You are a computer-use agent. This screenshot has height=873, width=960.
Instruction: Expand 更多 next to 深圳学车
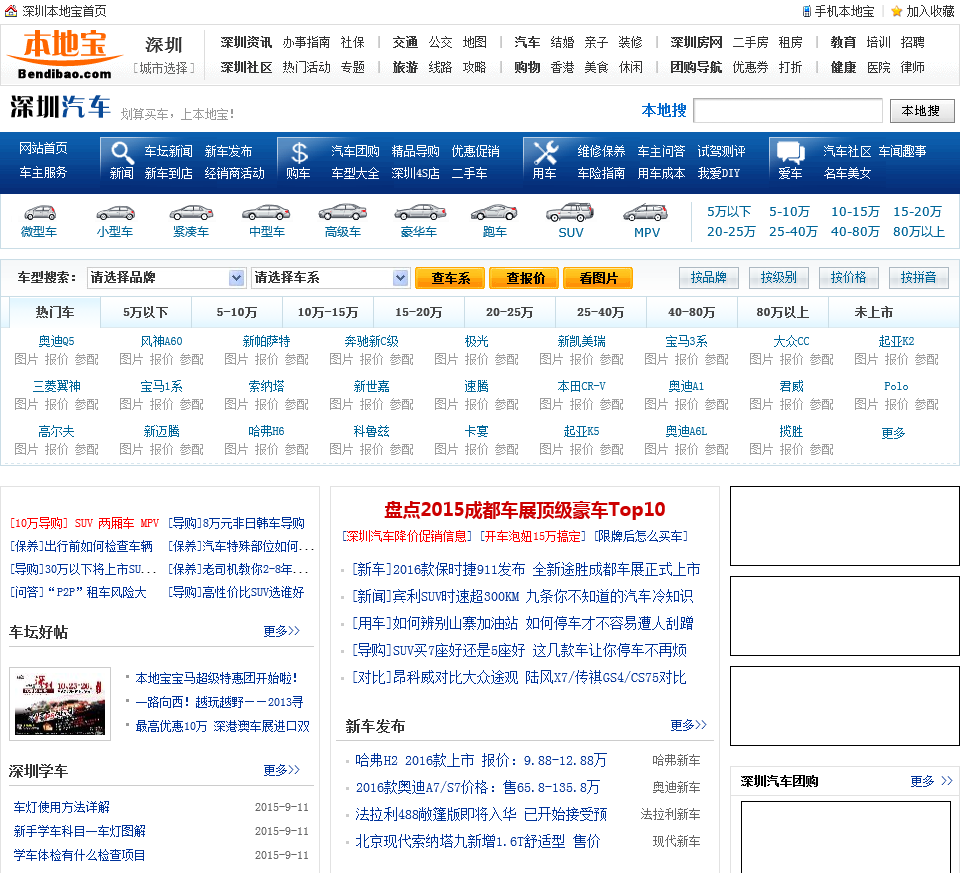pyautogui.click(x=282, y=770)
